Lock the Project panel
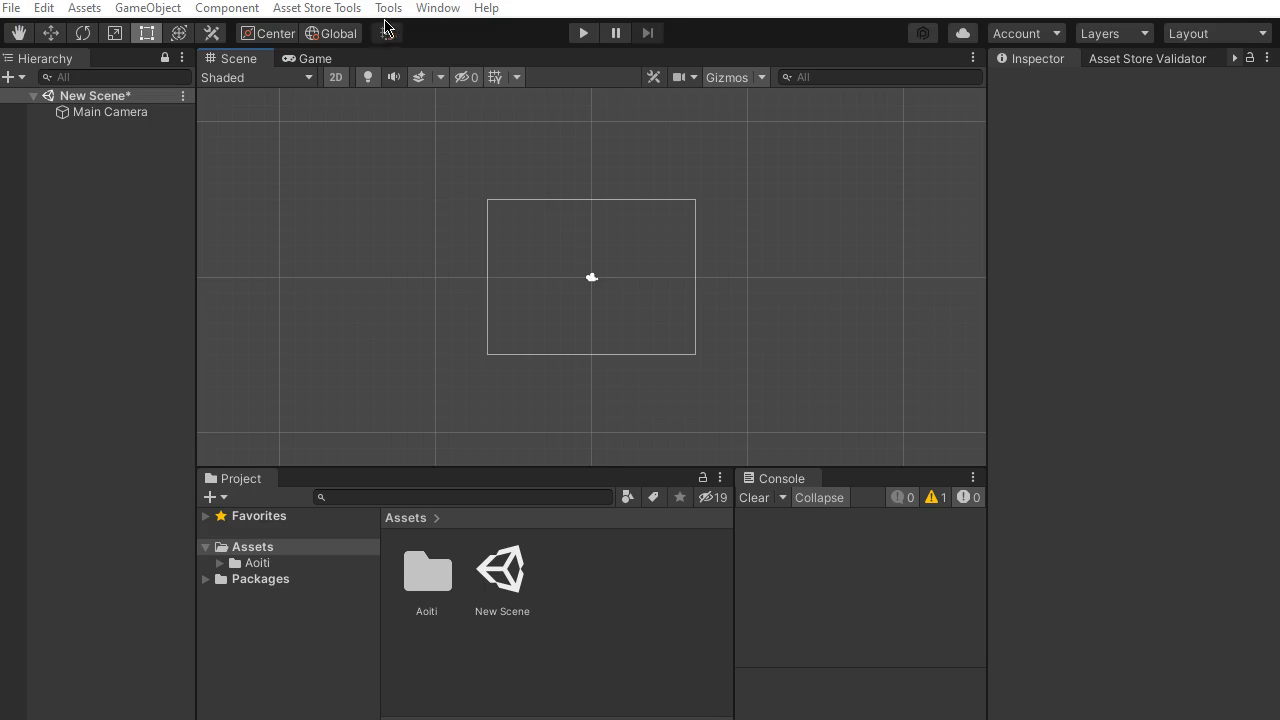The image size is (1280, 720). click(702, 478)
